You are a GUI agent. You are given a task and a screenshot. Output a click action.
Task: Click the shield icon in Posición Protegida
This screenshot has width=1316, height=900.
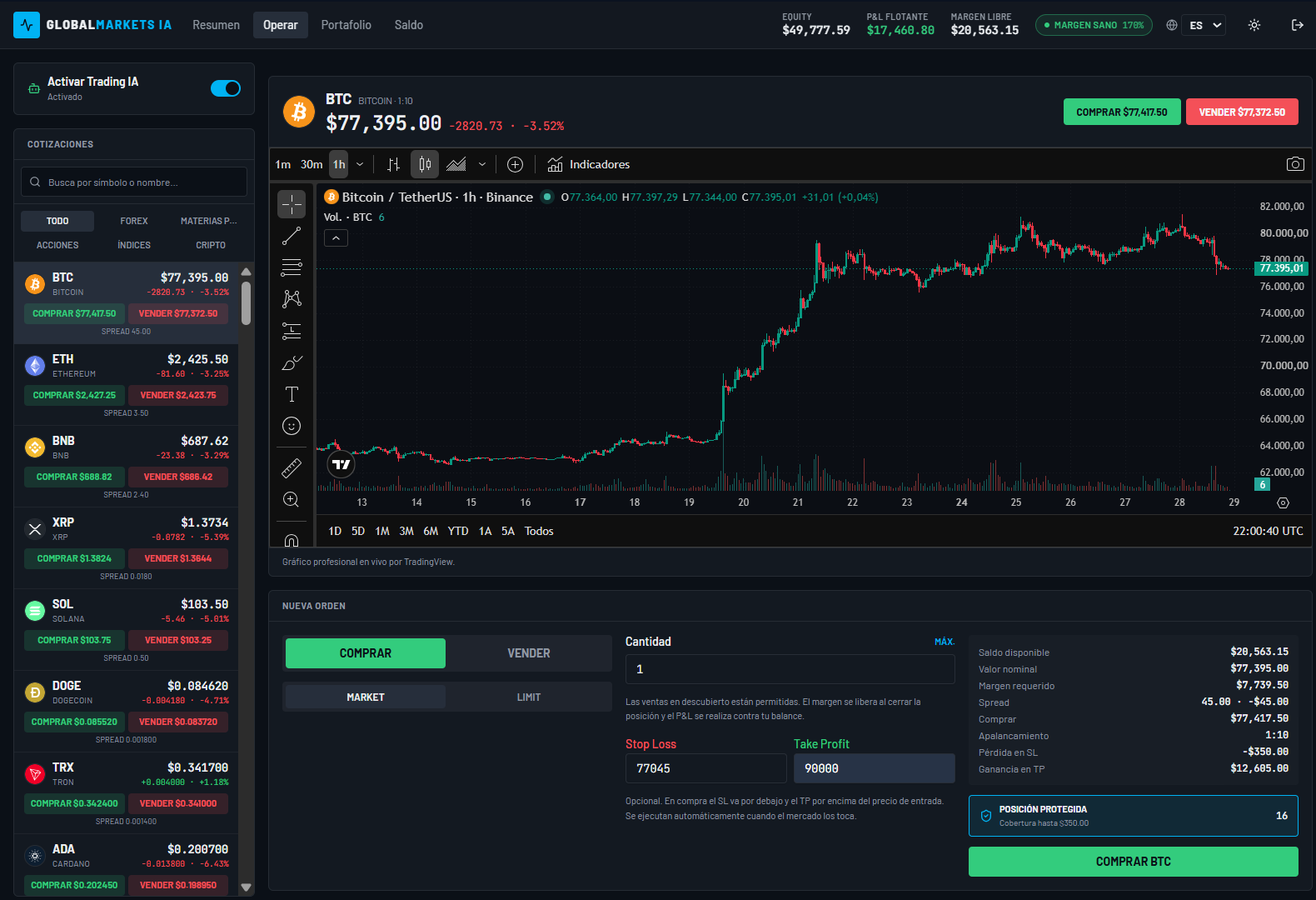click(x=986, y=816)
